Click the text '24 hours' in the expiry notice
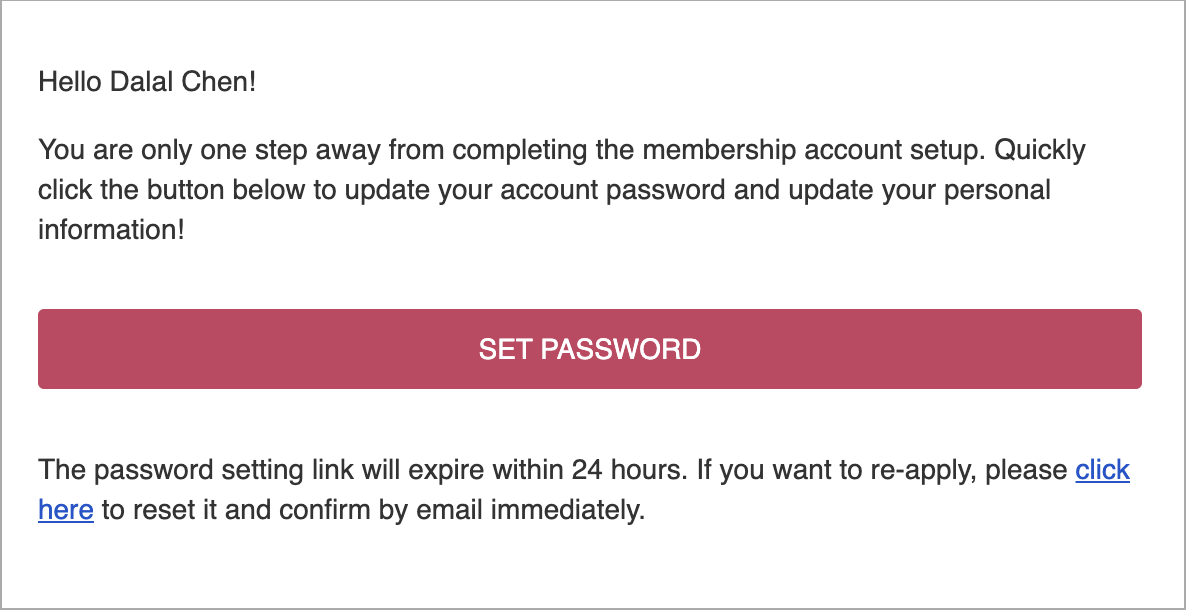The height and width of the screenshot is (610, 1186). pyautogui.click(x=629, y=470)
